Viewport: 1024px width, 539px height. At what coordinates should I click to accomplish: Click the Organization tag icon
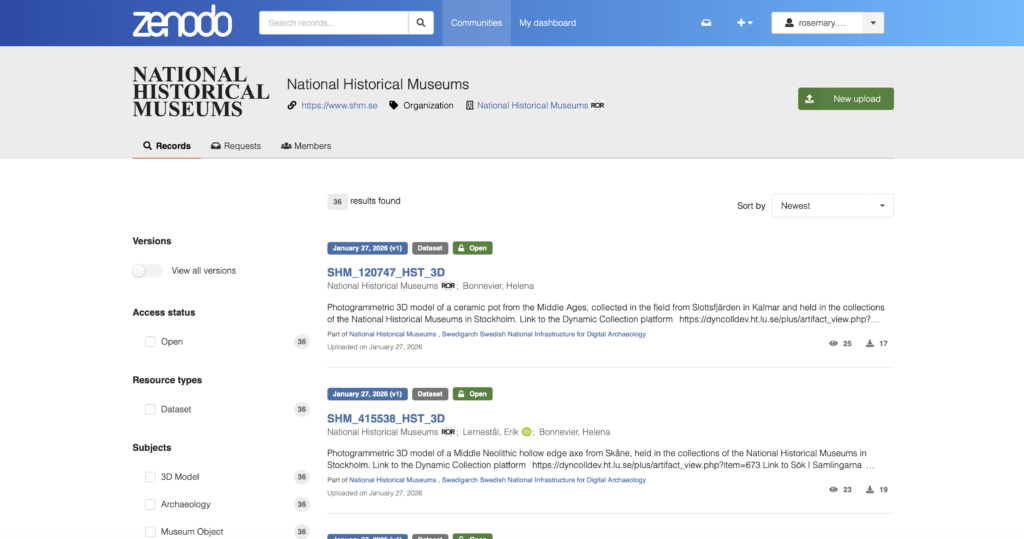pos(393,105)
